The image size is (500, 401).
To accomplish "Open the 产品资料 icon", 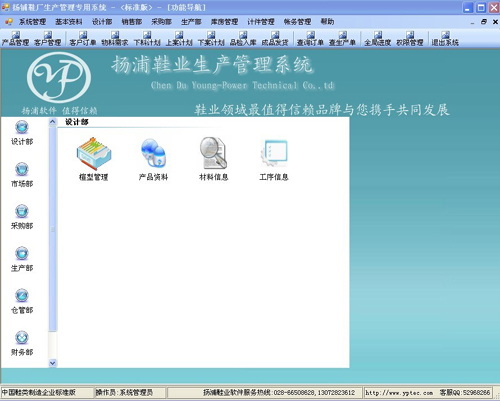I will (x=153, y=153).
